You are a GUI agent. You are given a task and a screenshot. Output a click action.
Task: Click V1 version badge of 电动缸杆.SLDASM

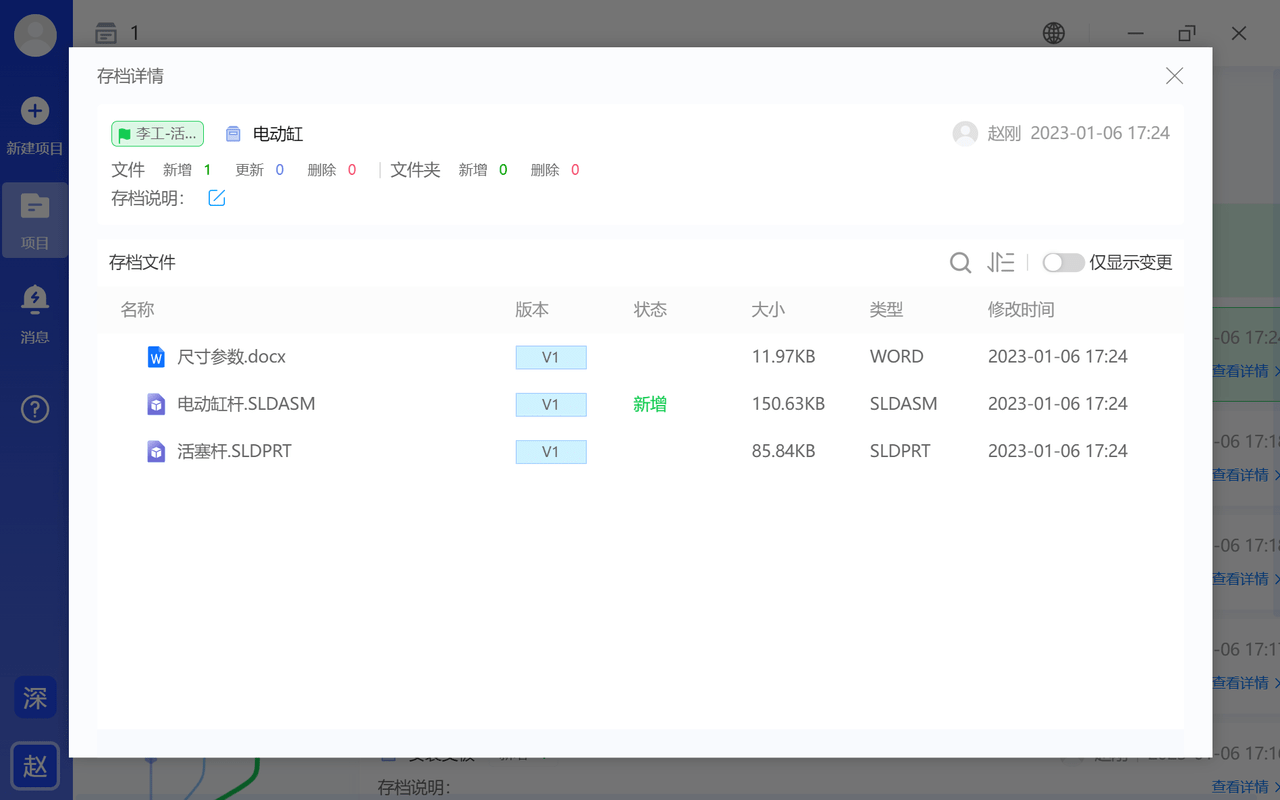click(x=551, y=404)
